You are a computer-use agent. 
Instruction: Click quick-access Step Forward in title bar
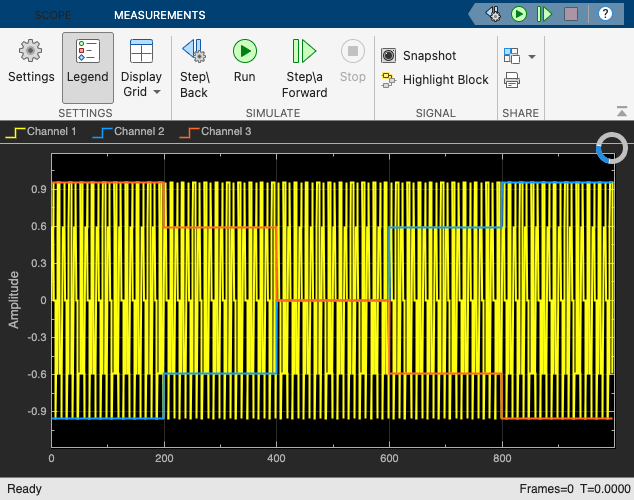[544, 14]
